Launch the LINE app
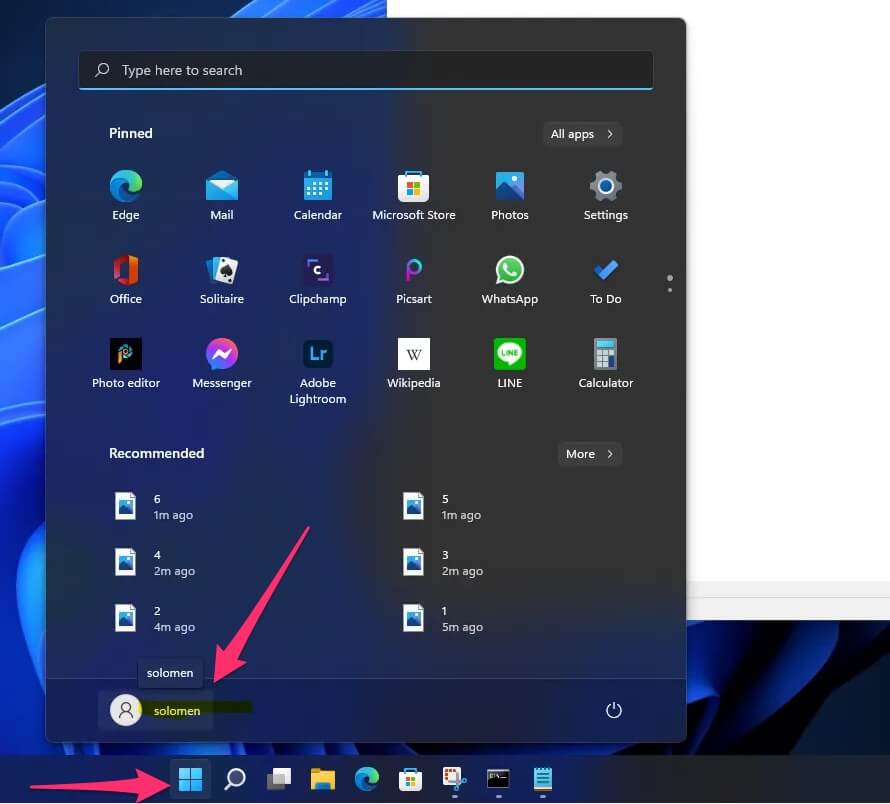 [509, 363]
